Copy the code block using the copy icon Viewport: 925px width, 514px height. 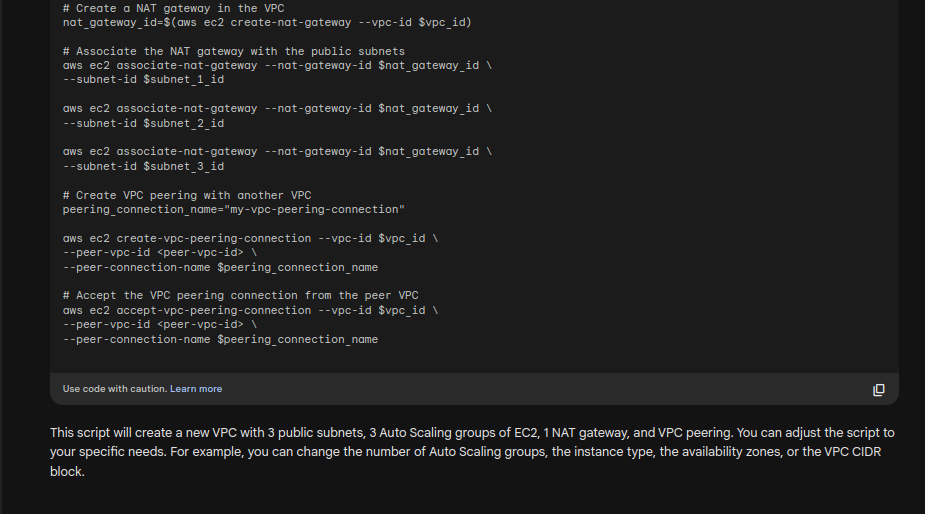coord(878,389)
